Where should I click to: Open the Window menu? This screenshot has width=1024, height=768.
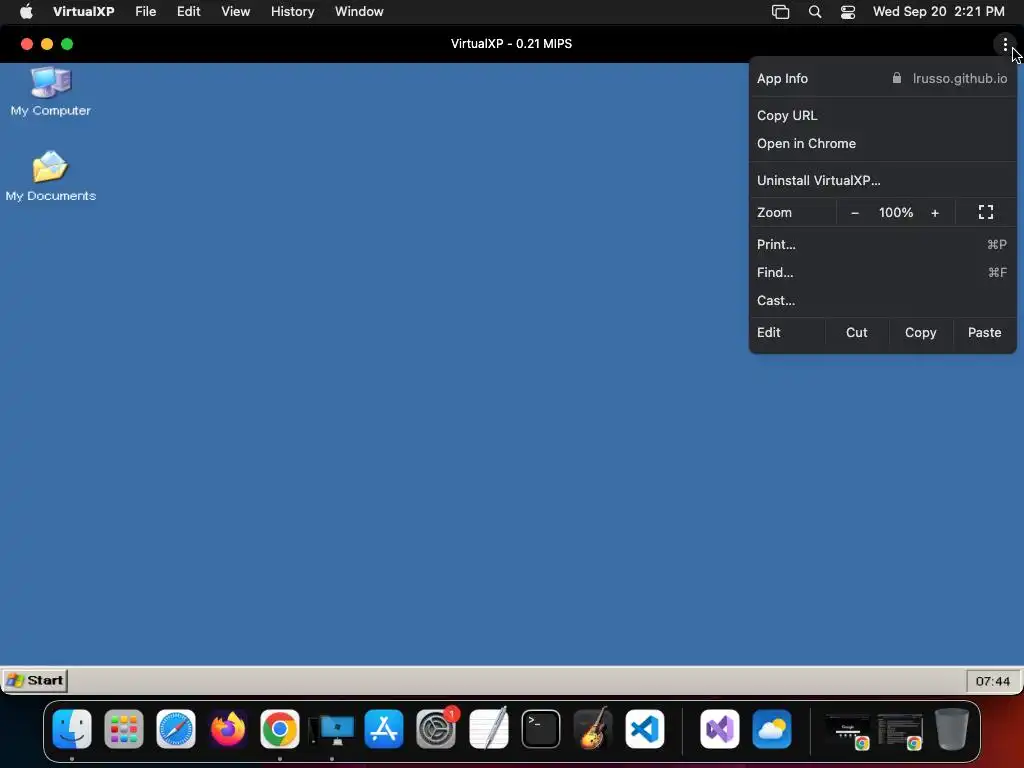click(359, 11)
